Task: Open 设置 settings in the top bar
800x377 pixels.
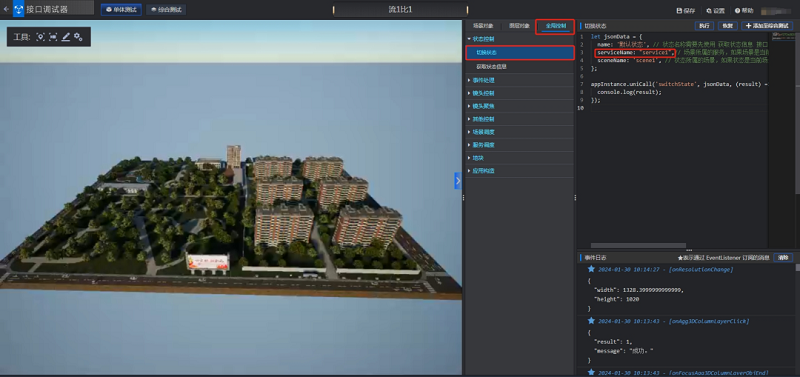Action: click(716, 10)
